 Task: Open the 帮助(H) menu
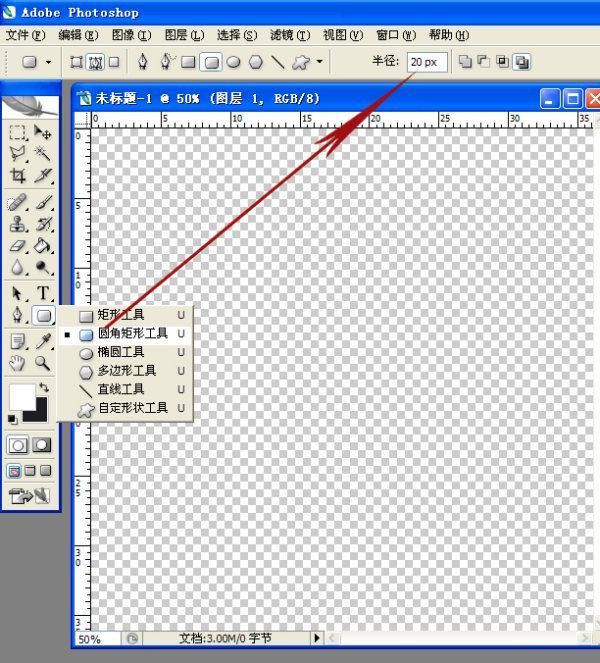(449, 35)
